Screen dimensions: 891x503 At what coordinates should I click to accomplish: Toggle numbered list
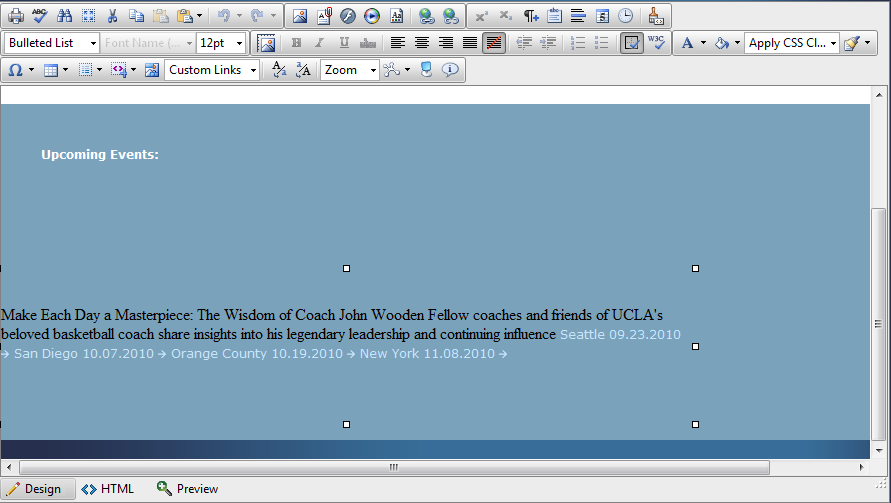tap(578, 43)
